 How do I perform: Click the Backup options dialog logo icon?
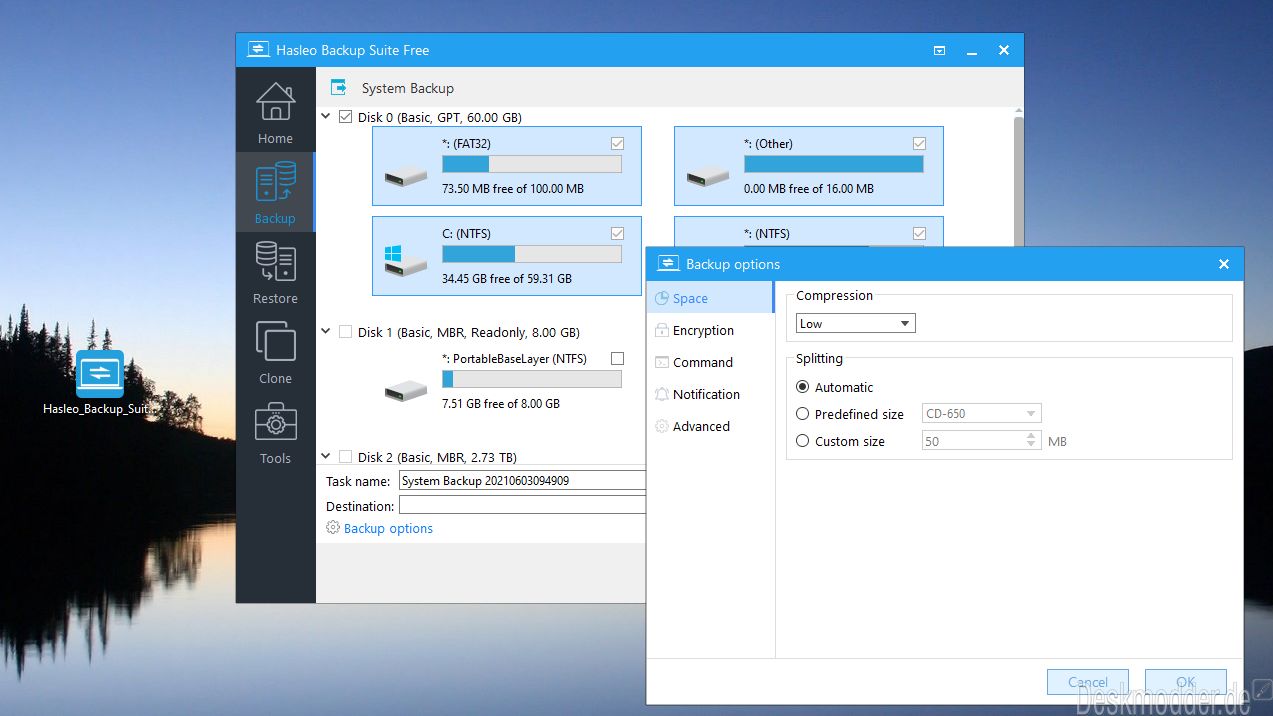[668, 264]
